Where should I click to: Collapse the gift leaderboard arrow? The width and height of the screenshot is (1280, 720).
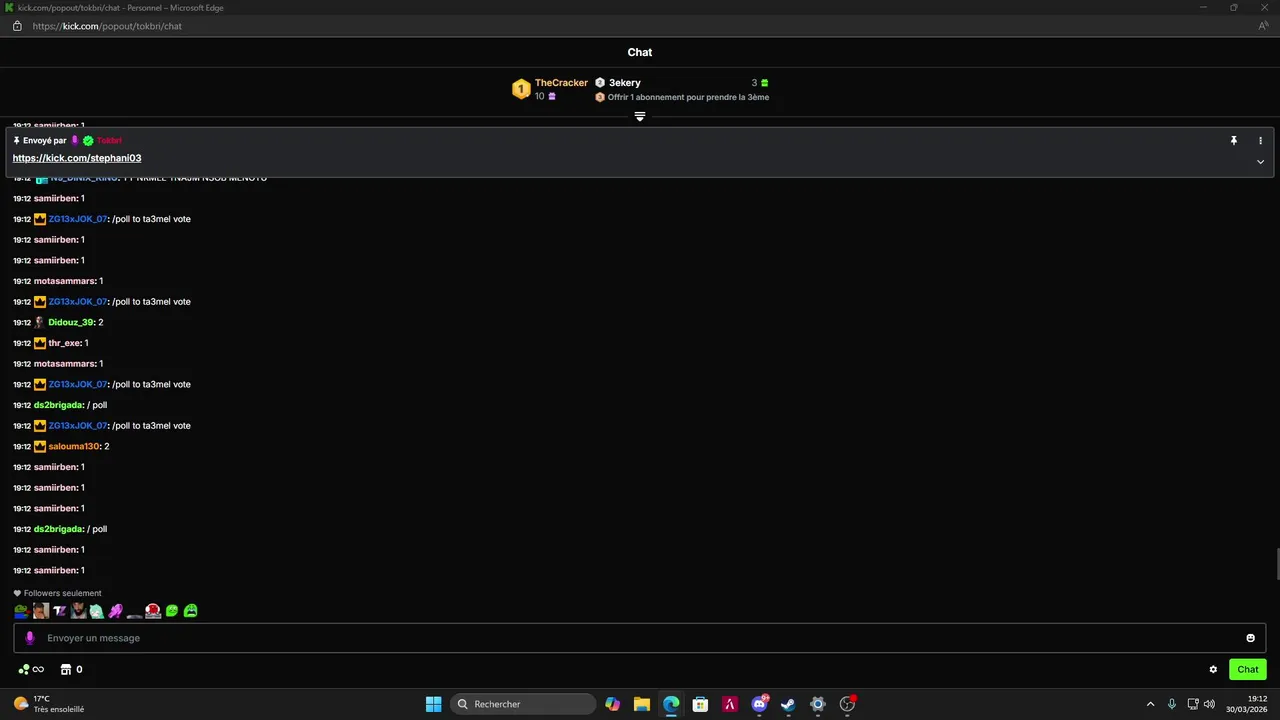[640, 117]
